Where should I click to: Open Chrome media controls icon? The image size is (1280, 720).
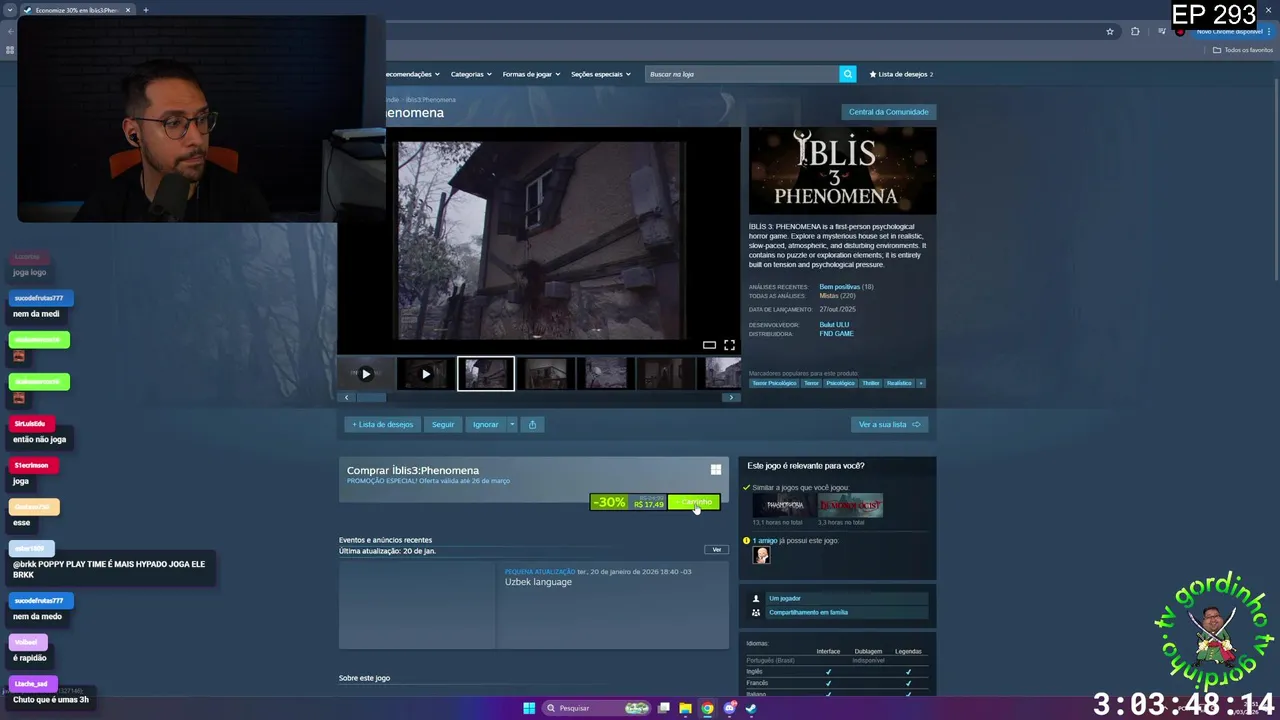click(1161, 31)
